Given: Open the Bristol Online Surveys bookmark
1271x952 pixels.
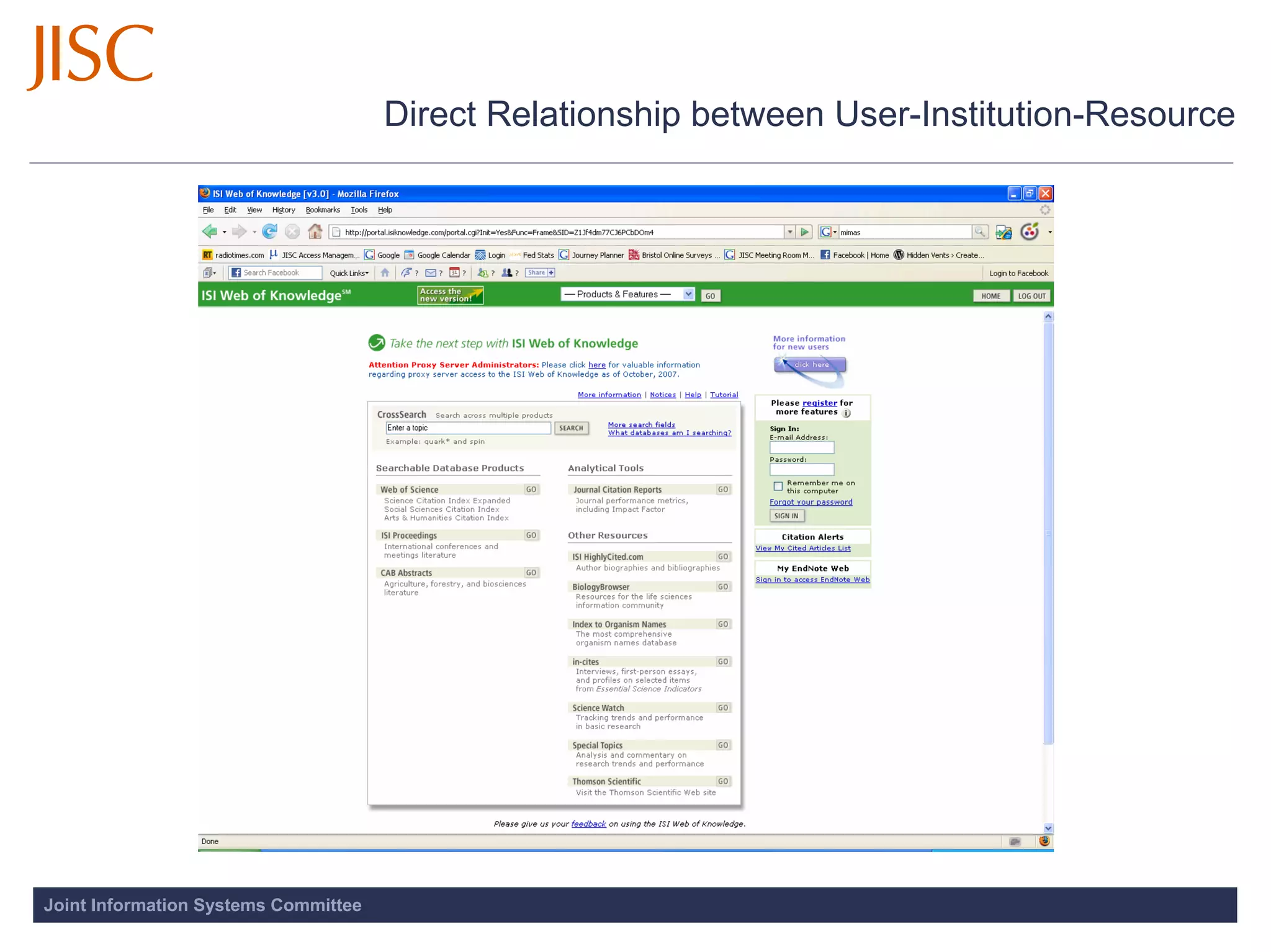Looking at the screenshot, I should 674,255.
